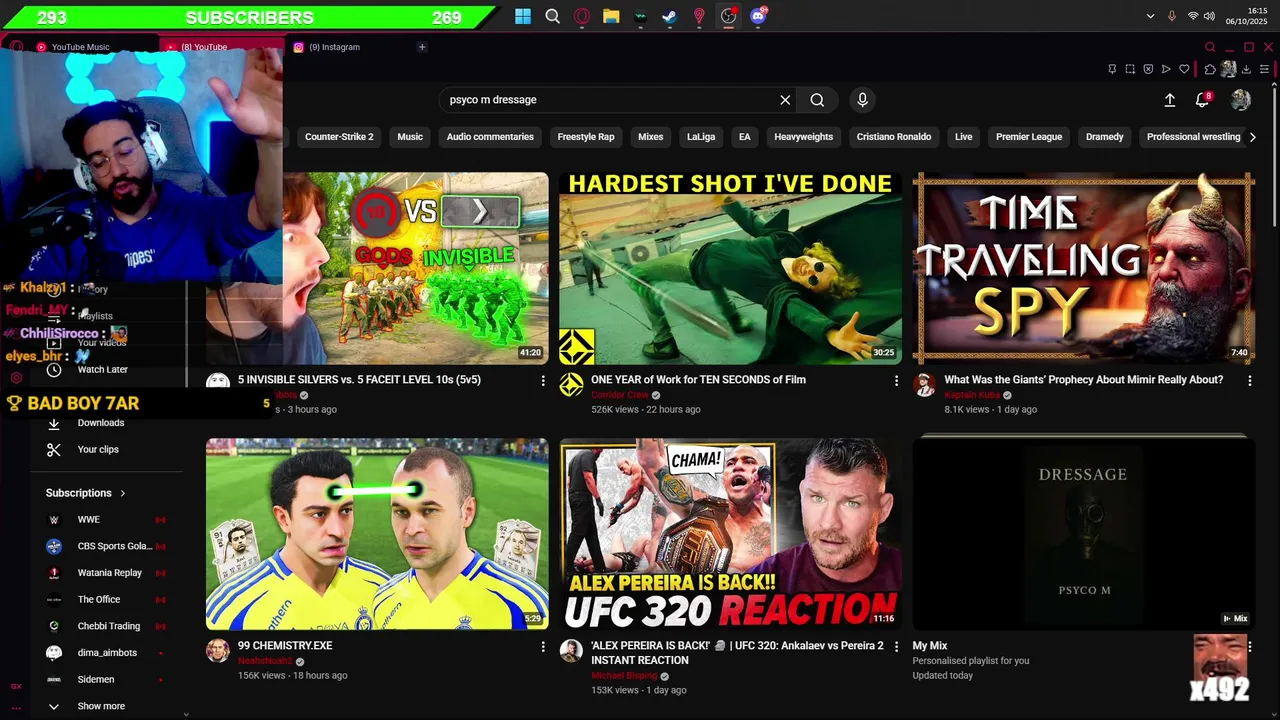Open Watania Replay subscription
The image size is (1280, 720).
(105, 573)
